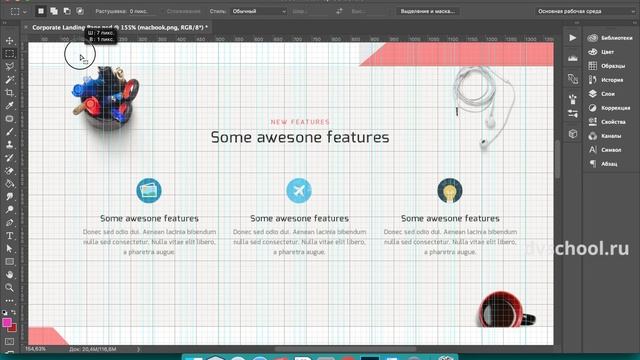This screenshot has width=640, height=360.
Task: Reset default foreground and background colors
Action: click(4, 312)
